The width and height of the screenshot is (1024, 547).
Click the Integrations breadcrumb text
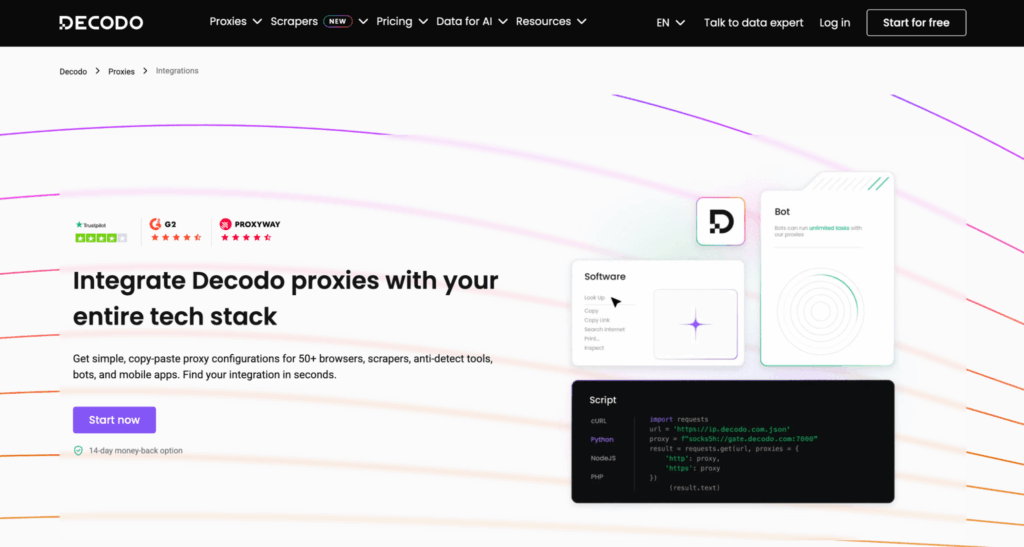tap(177, 70)
